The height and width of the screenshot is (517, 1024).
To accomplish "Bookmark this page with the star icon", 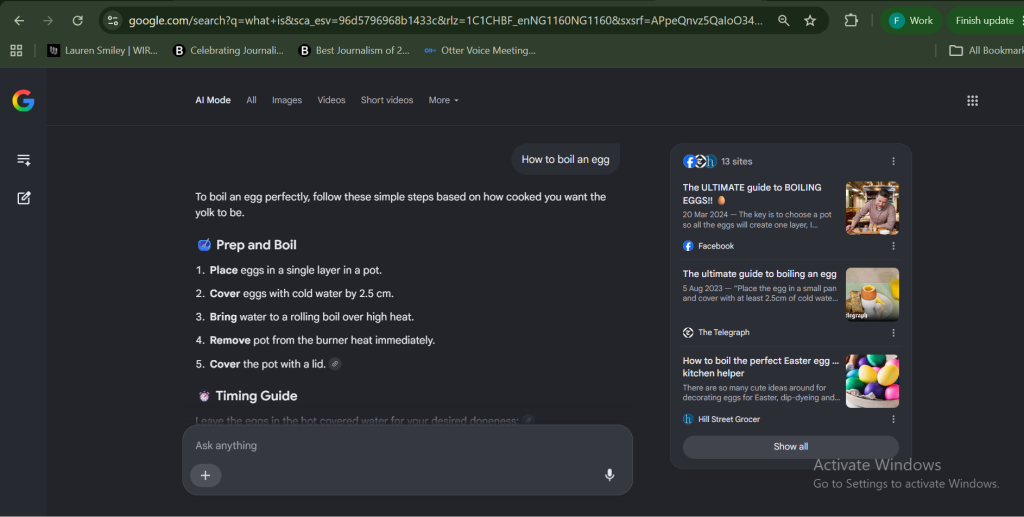I will click(810, 21).
